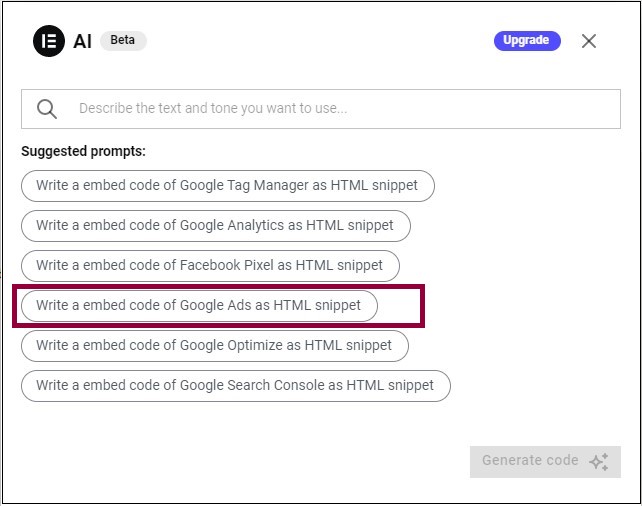Click the AI title text
Viewport: 642px width, 506px height.
coord(82,41)
